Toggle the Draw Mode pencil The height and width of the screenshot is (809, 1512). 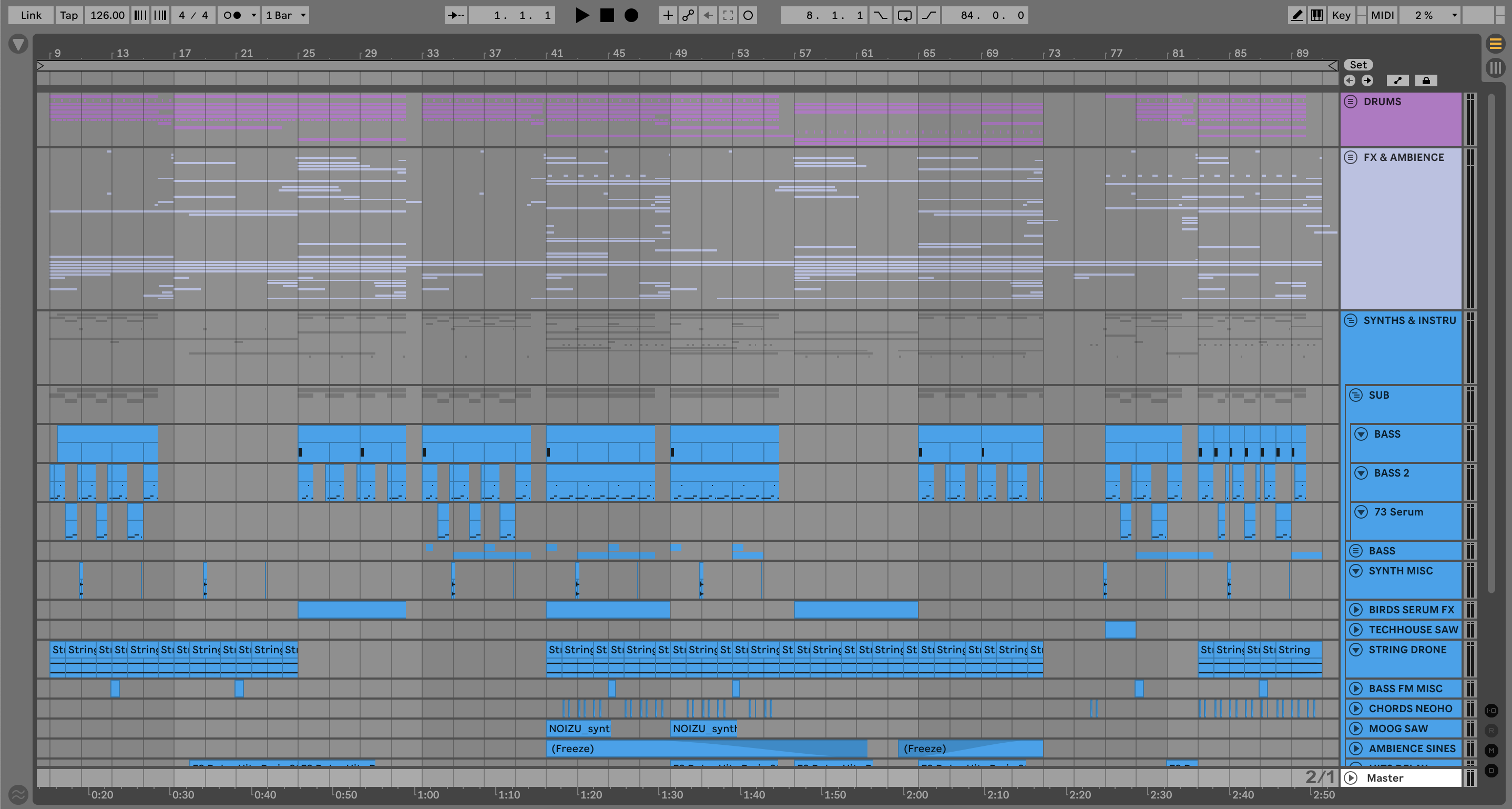point(1296,15)
